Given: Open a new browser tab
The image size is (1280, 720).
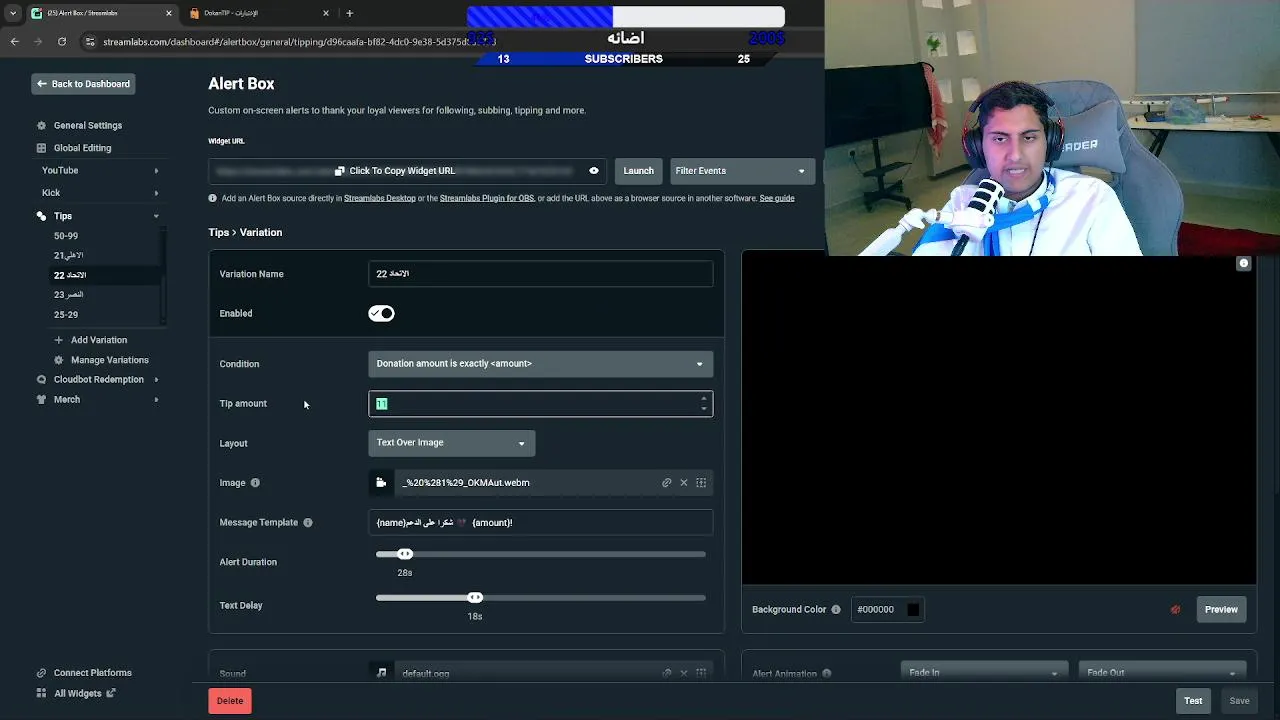Looking at the screenshot, I should 349,14.
